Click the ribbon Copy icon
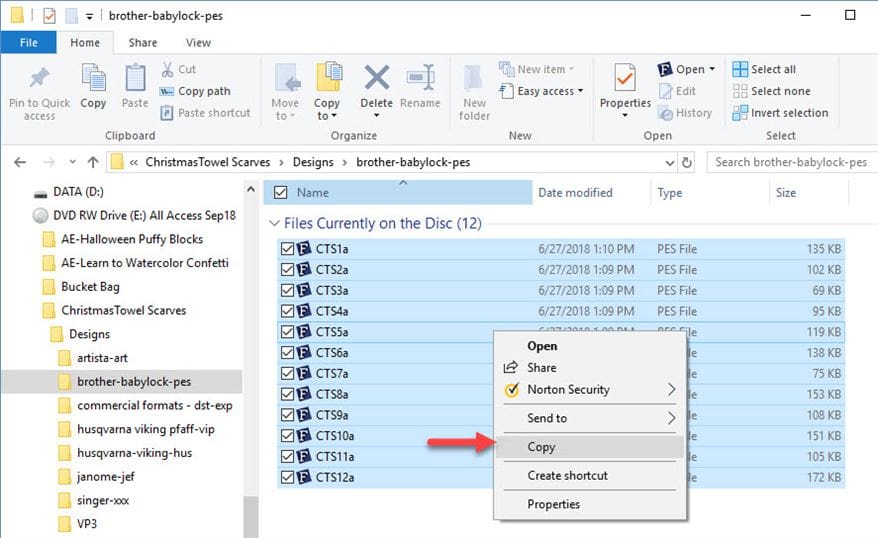The height and width of the screenshot is (538, 878). pyautogui.click(x=93, y=77)
